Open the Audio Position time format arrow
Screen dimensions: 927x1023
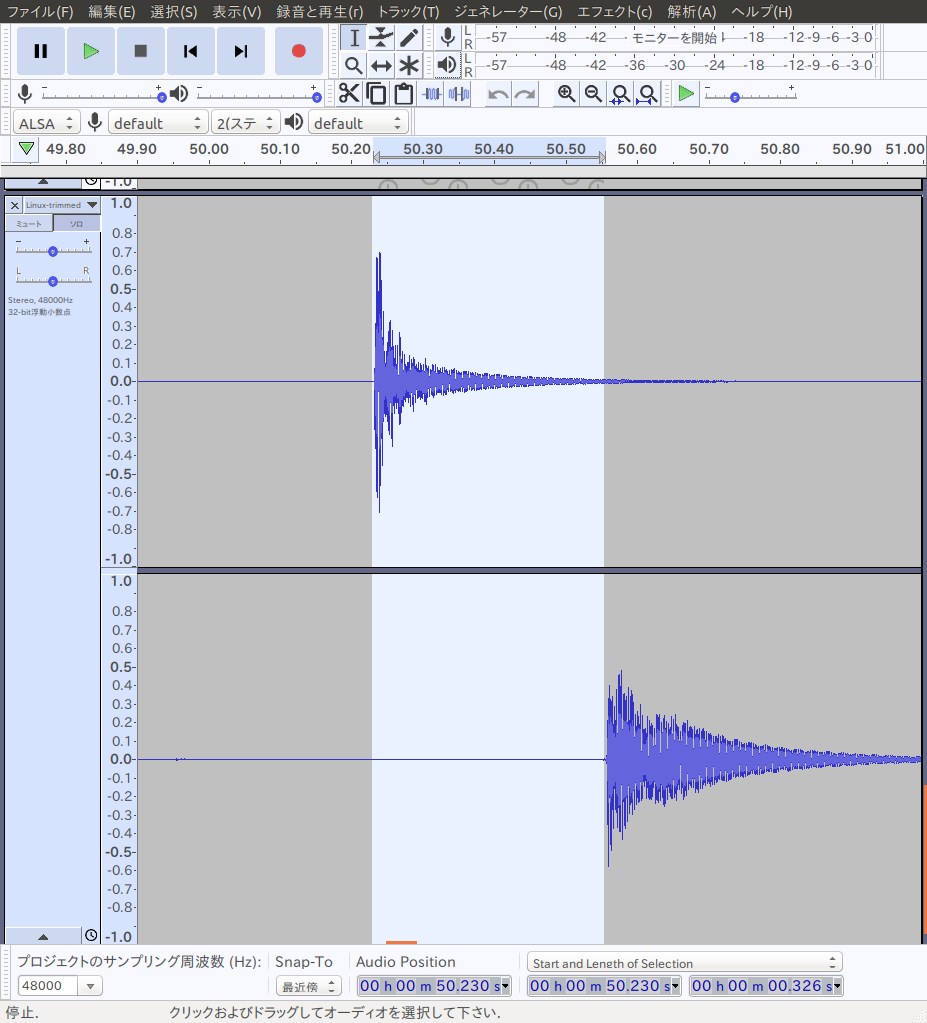(505, 986)
